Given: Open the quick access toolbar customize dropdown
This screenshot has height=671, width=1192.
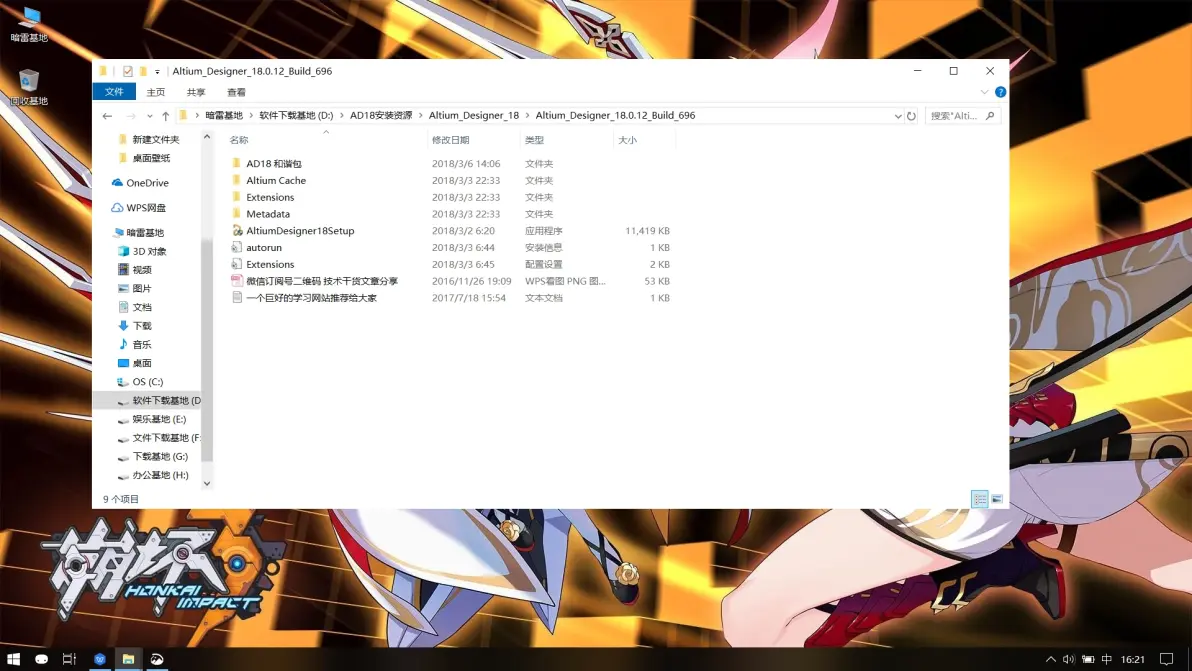Looking at the screenshot, I should [x=157, y=71].
